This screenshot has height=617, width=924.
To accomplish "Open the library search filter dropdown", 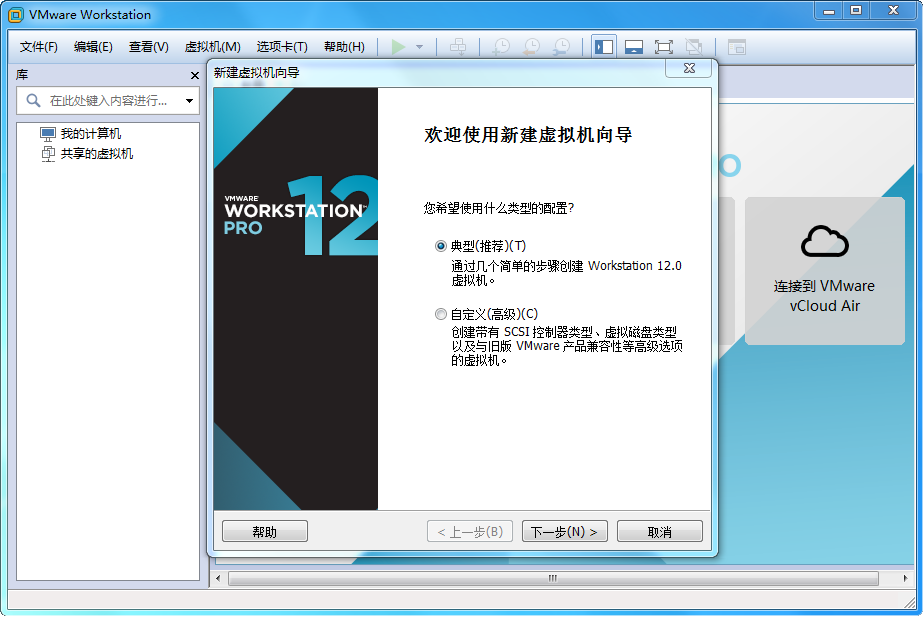I will [189, 101].
